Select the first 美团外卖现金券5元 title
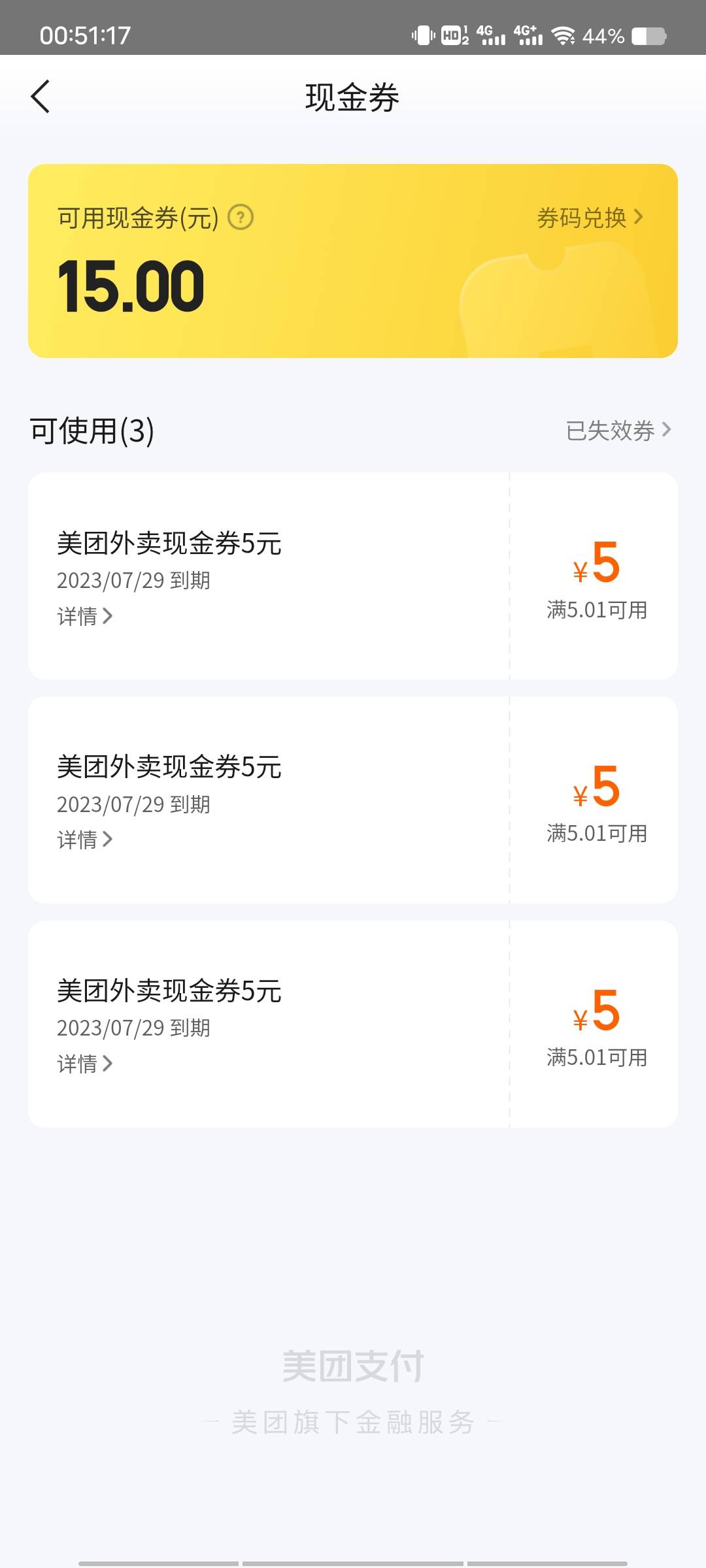 [169, 544]
